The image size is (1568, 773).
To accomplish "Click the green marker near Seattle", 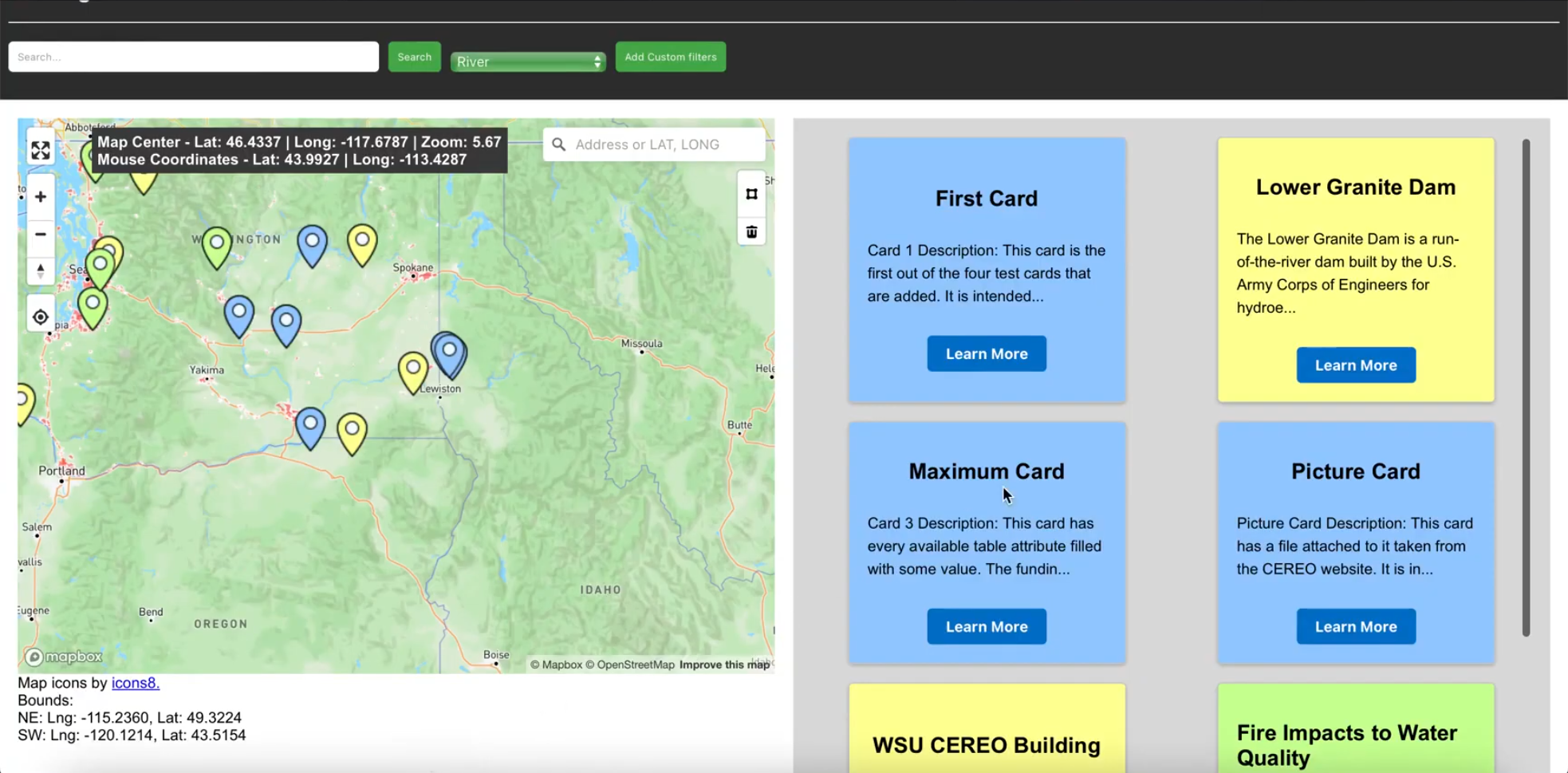I will pos(100,267).
